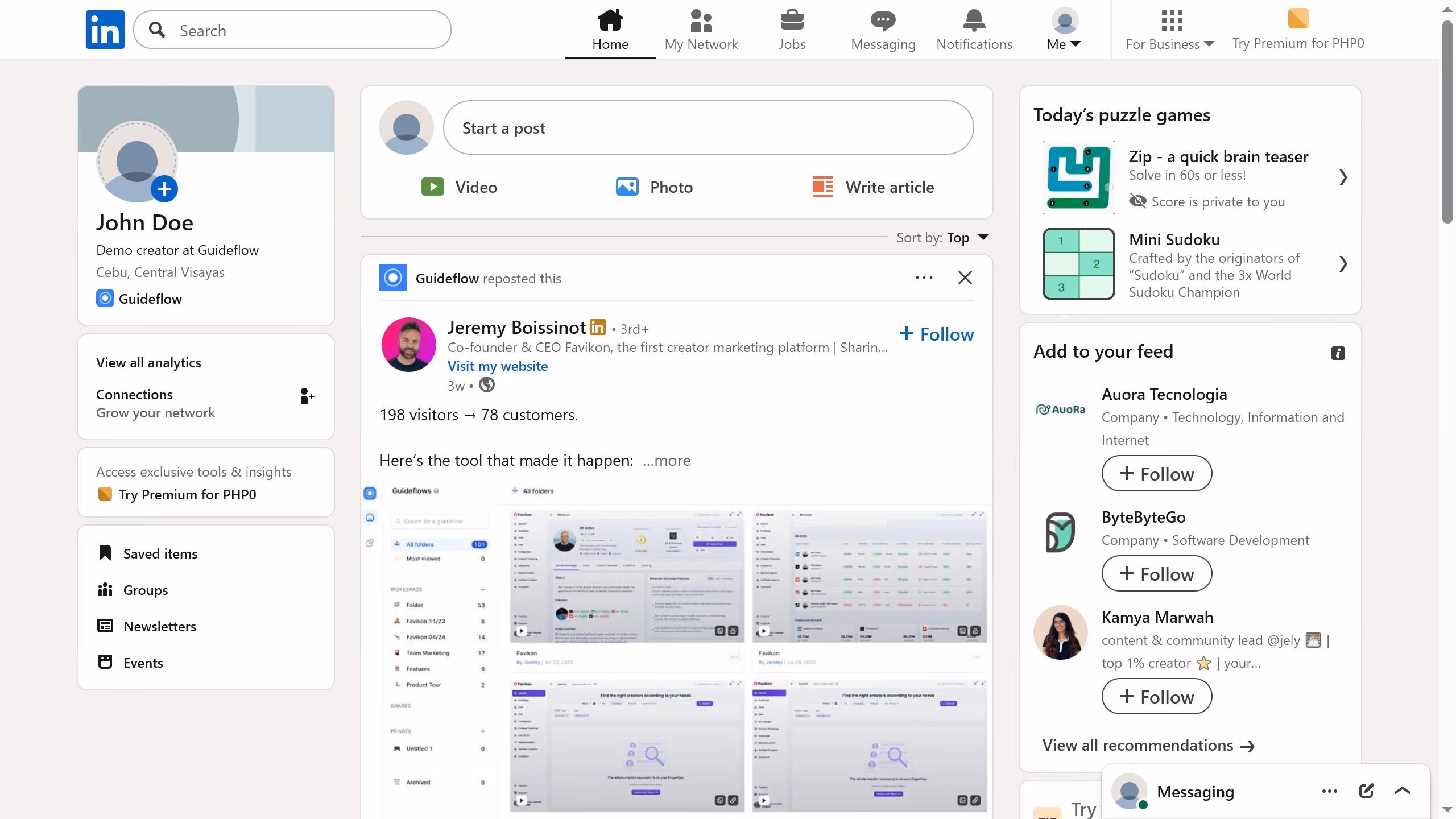The image size is (1456, 819).
Task: Click the search magnifier icon
Action: (157, 30)
